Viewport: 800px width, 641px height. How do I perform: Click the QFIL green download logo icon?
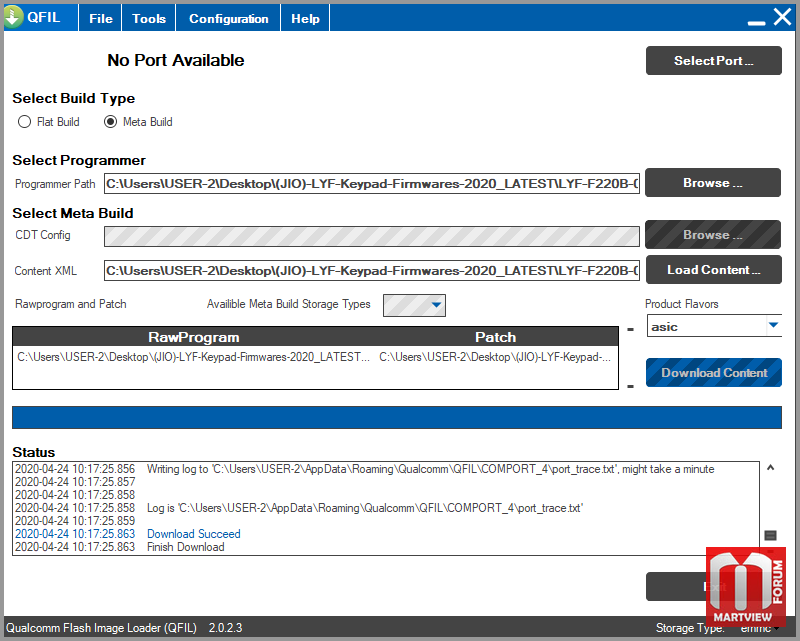[13, 17]
